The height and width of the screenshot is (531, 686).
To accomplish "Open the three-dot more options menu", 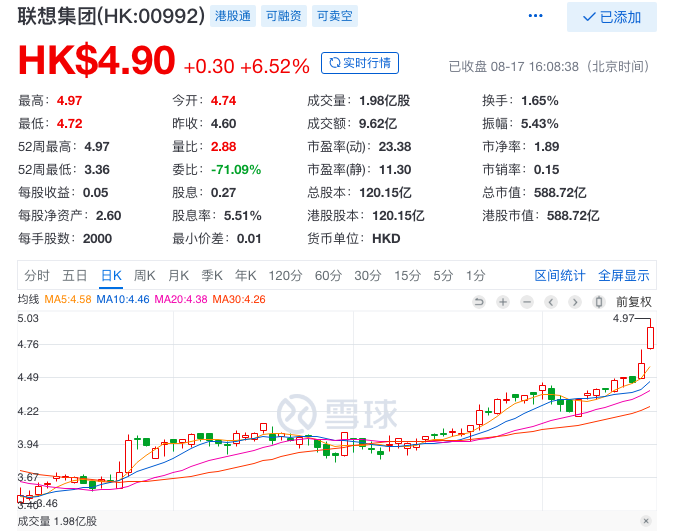I will click(535, 16).
